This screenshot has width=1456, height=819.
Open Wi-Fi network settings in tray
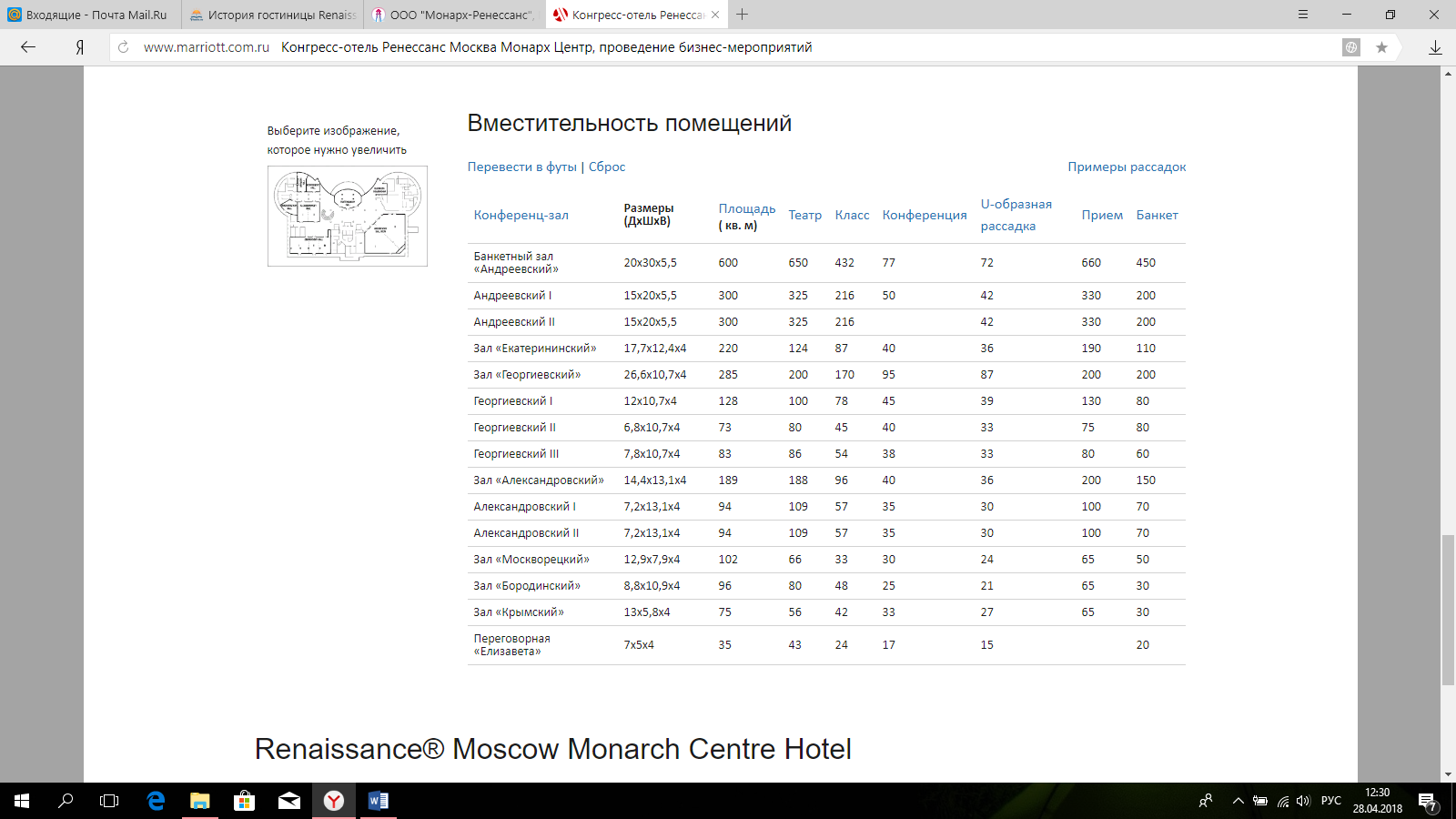coord(1283,801)
